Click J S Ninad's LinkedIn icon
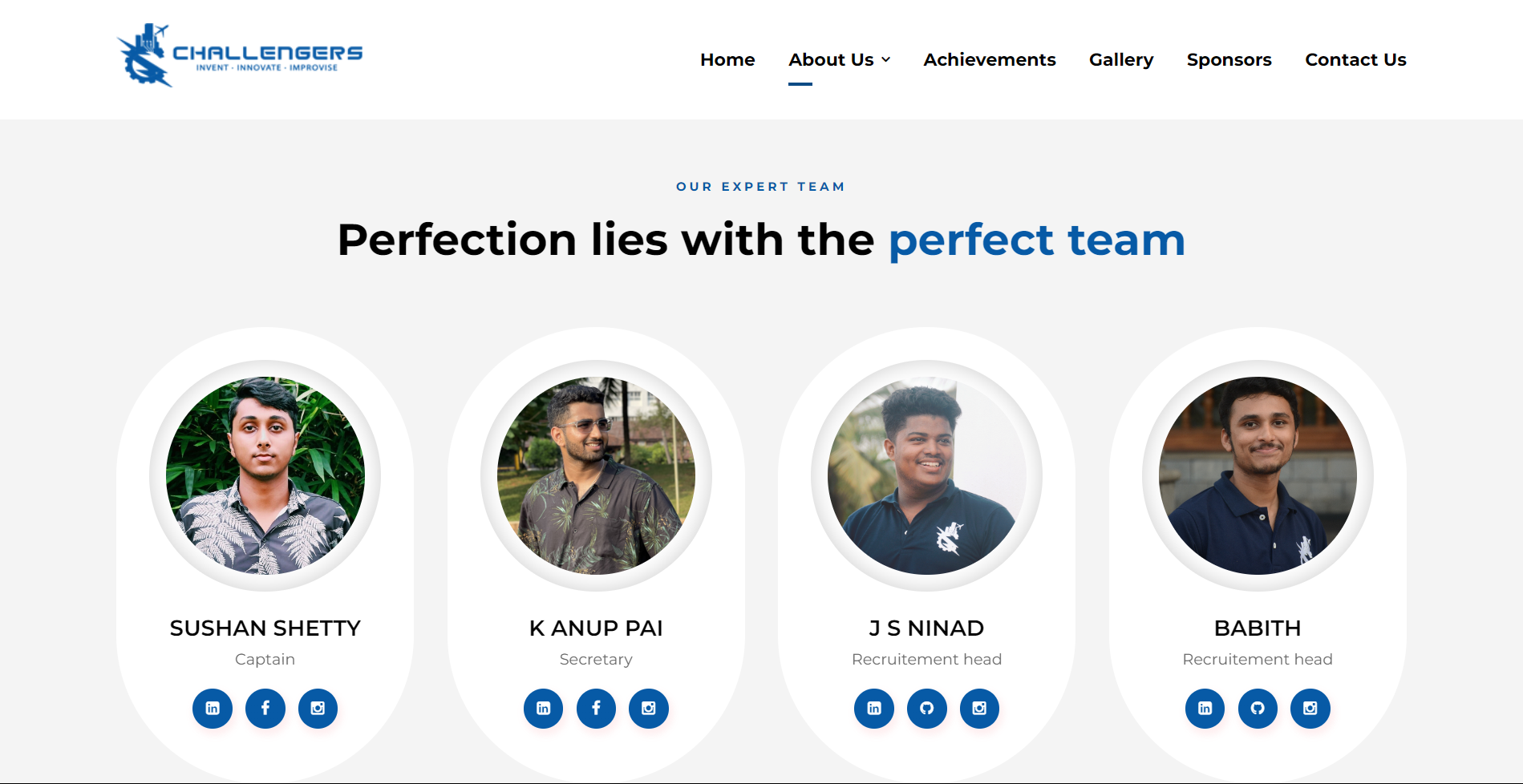The width and height of the screenshot is (1523, 784). (x=874, y=709)
